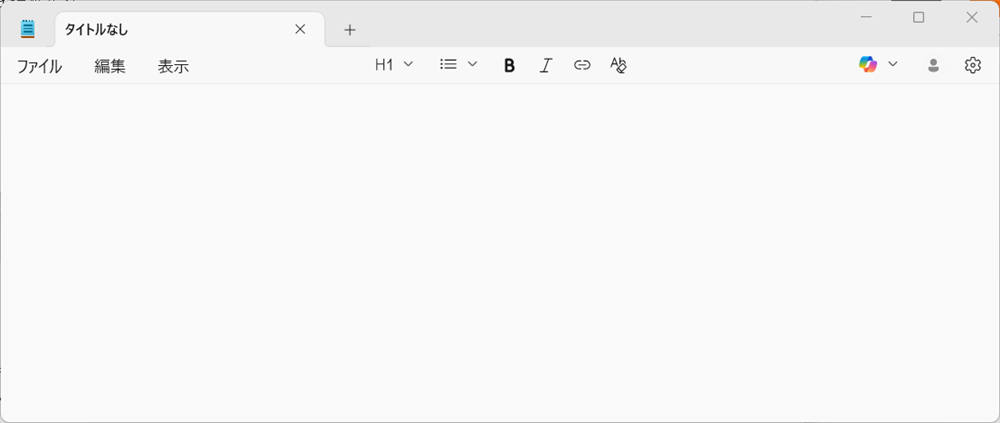This screenshot has height=423, width=1000.
Task: Open the account profile icon
Action: click(933, 65)
